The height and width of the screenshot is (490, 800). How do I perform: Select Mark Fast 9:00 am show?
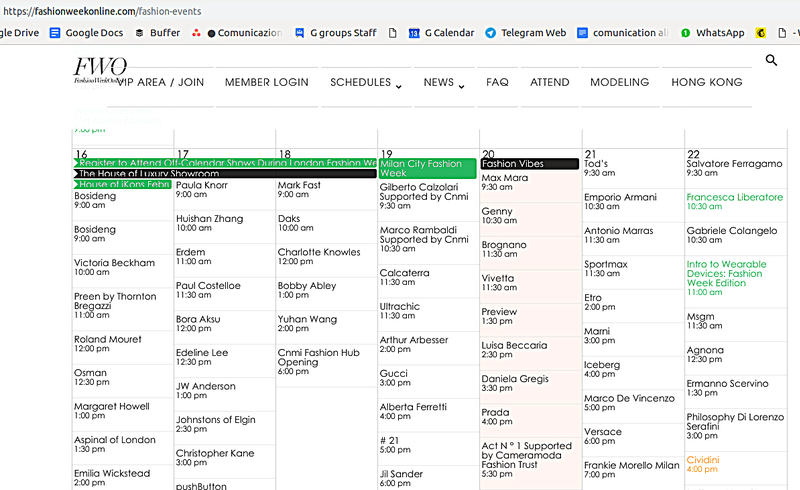point(299,189)
